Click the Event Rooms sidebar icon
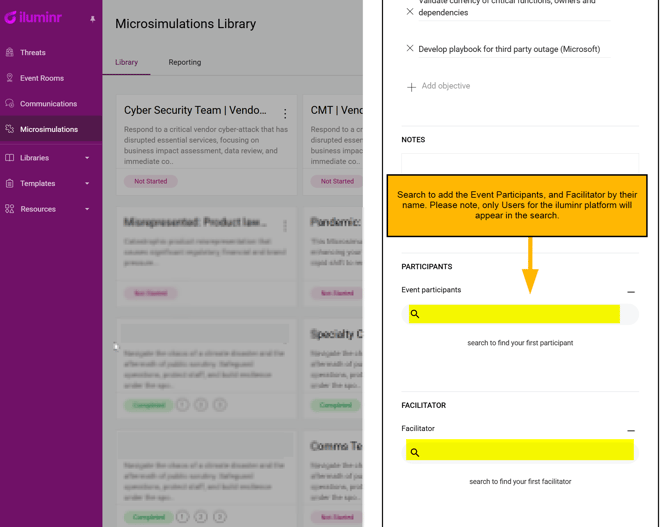 [10, 78]
